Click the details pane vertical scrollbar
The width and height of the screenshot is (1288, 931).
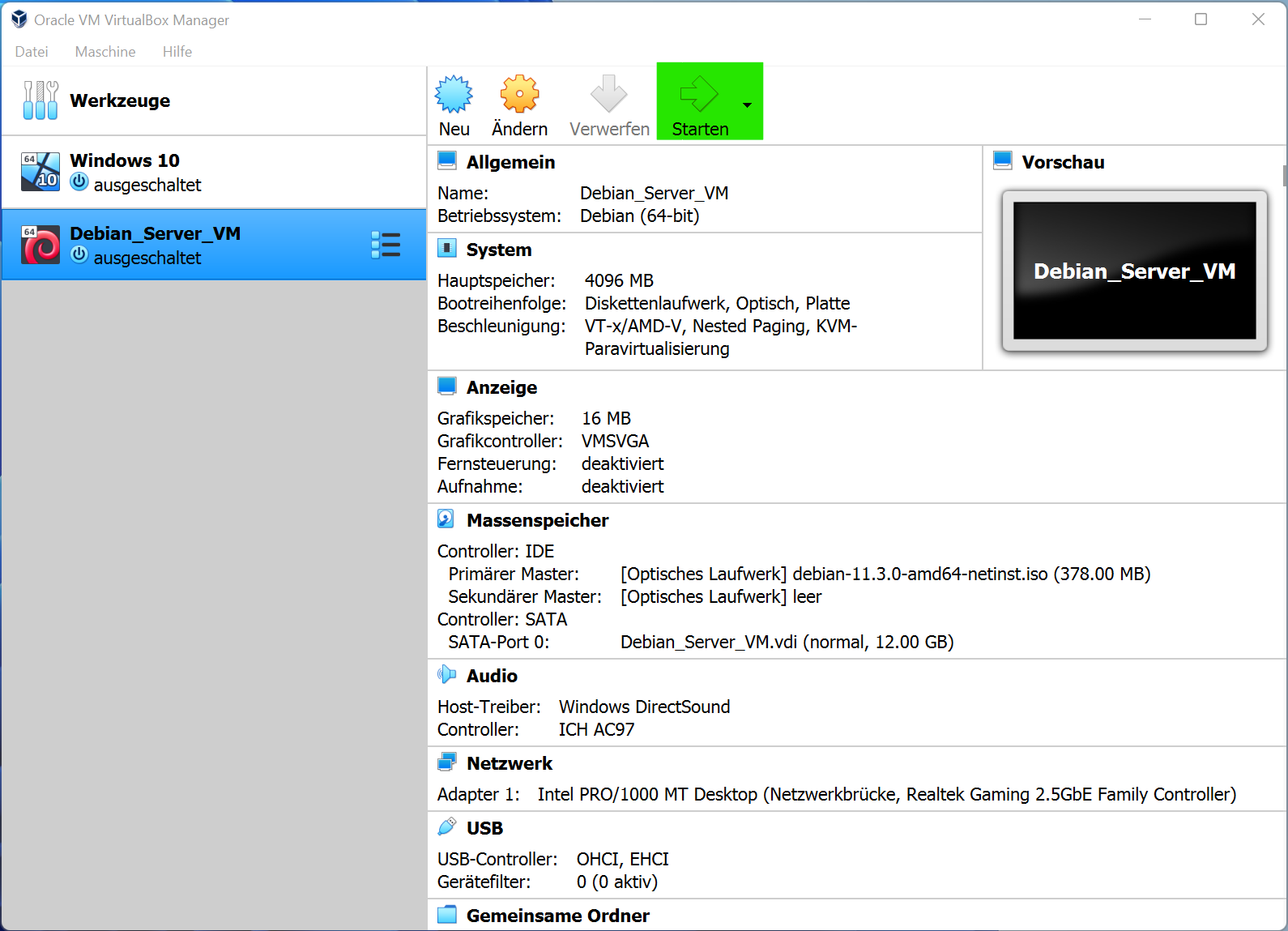[1285, 176]
